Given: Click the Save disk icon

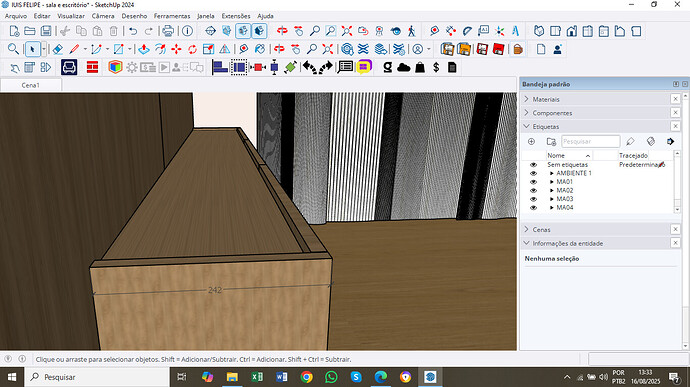Looking at the screenshot, I should pyautogui.click(x=46, y=31).
